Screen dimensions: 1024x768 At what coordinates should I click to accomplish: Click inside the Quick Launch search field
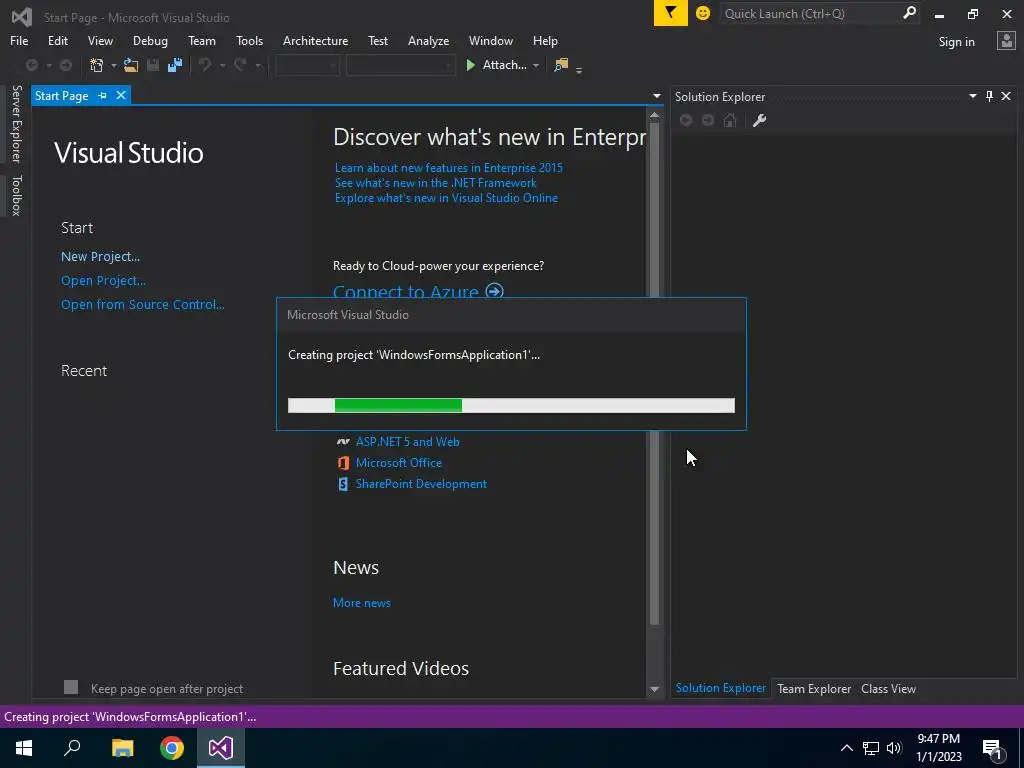click(x=810, y=14)
